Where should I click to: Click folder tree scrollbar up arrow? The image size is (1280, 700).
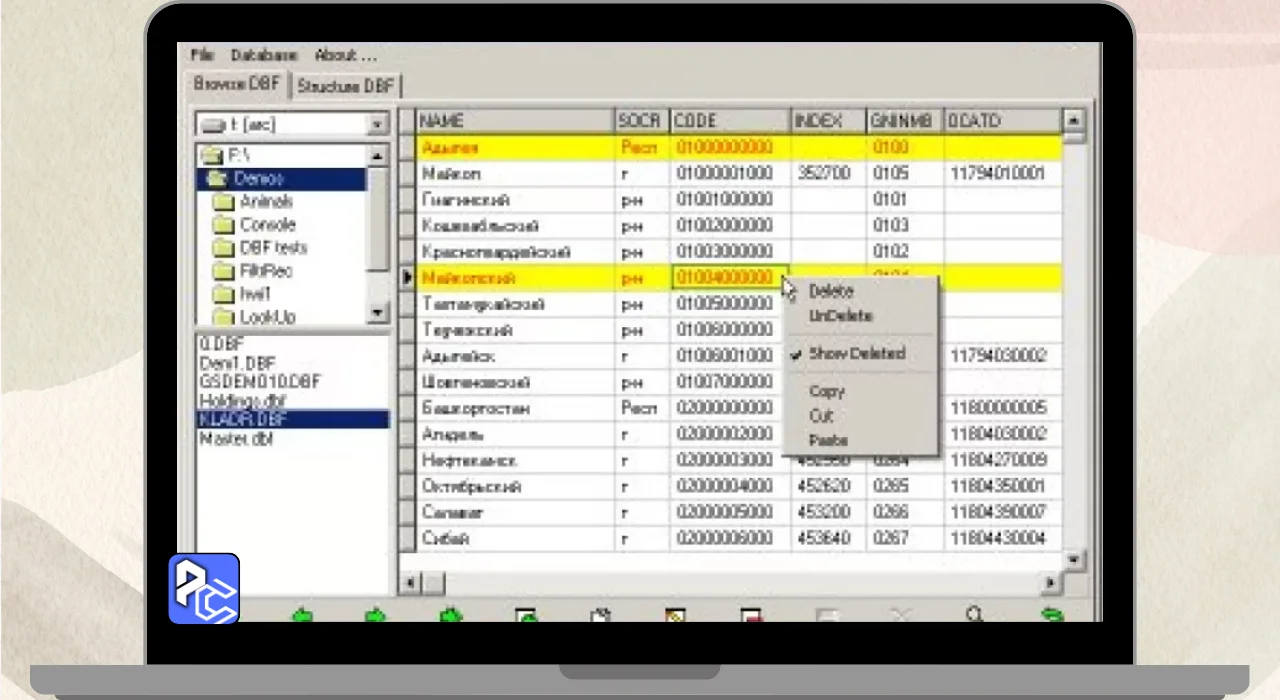[x=377, y=156]
